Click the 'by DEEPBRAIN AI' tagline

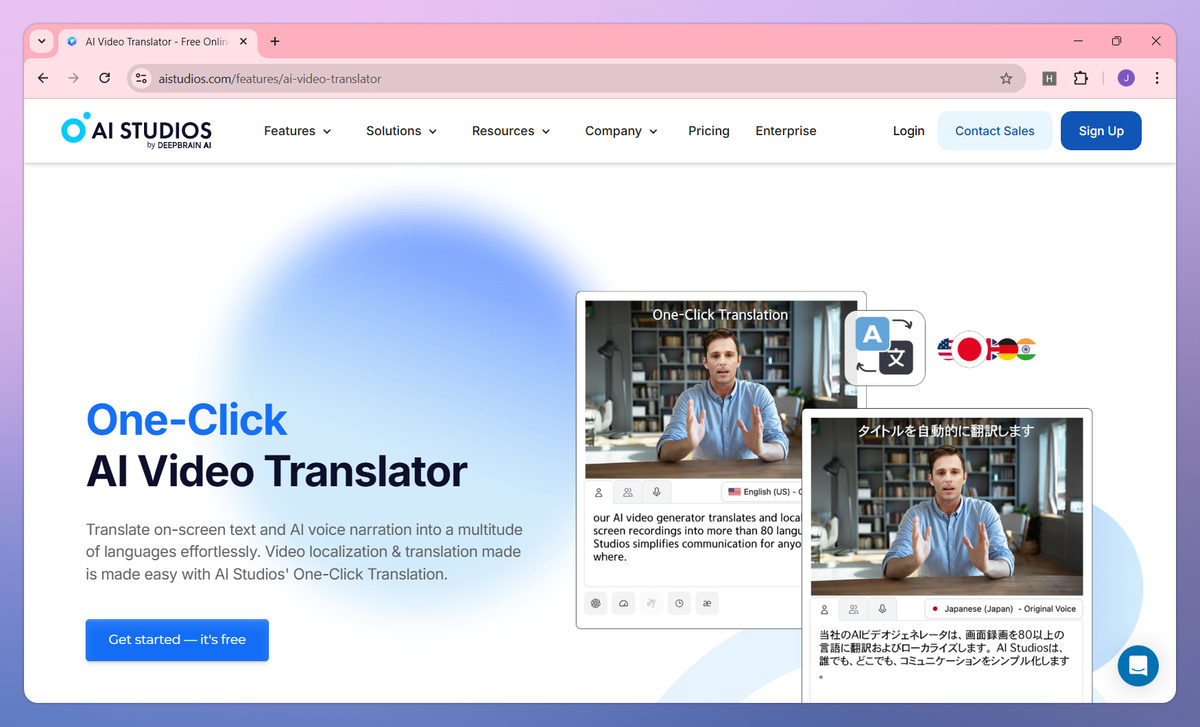(178, 145)
